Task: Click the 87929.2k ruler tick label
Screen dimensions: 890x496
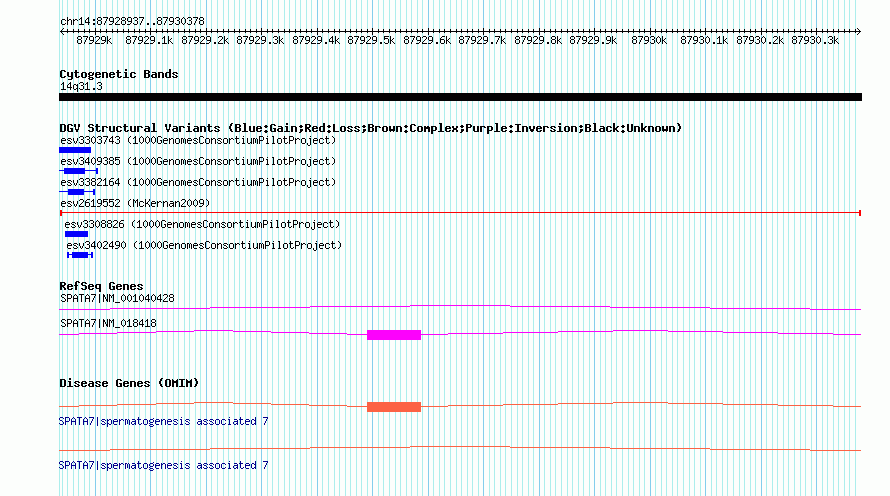Action: point(205,40)
